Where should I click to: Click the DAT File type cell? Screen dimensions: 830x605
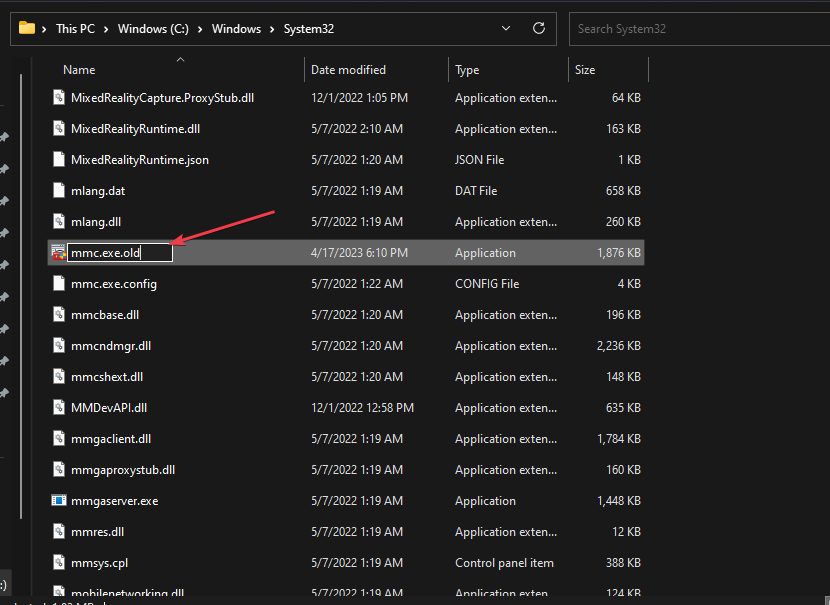pyautogui.click(x=476, y=191)
